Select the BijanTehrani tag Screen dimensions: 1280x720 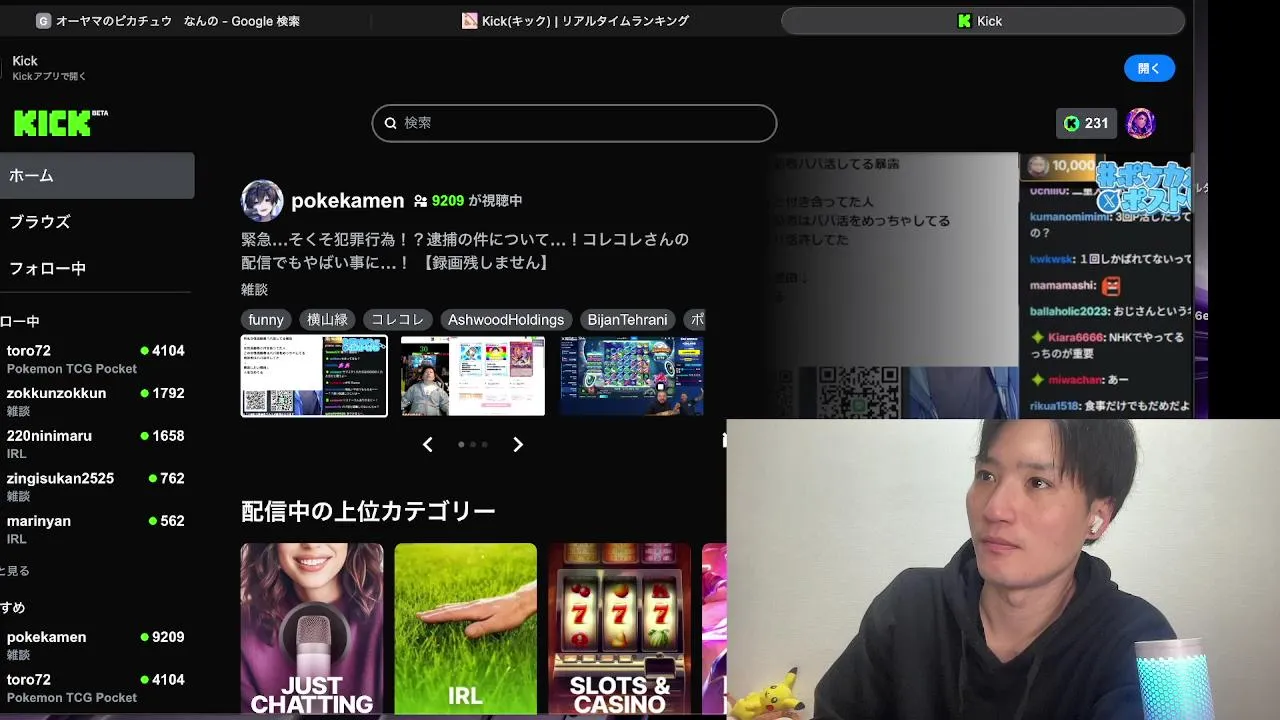point(627,320)
